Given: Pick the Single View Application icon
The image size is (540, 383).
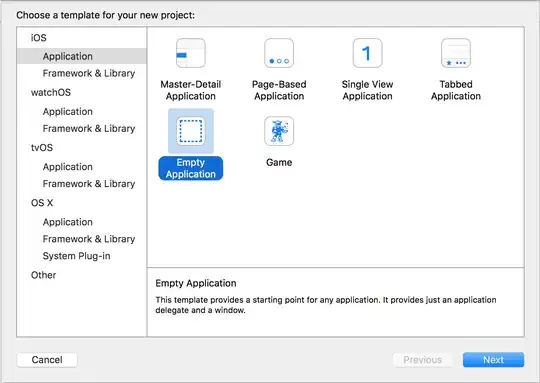Looking at the screenshot, I should pyautogui.click(x=367, y=53).
